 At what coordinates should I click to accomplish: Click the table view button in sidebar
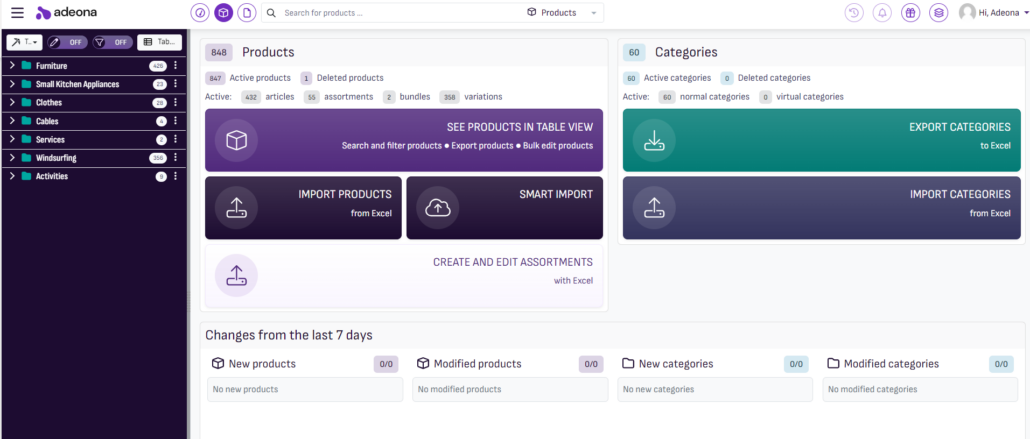coord(160,42)
